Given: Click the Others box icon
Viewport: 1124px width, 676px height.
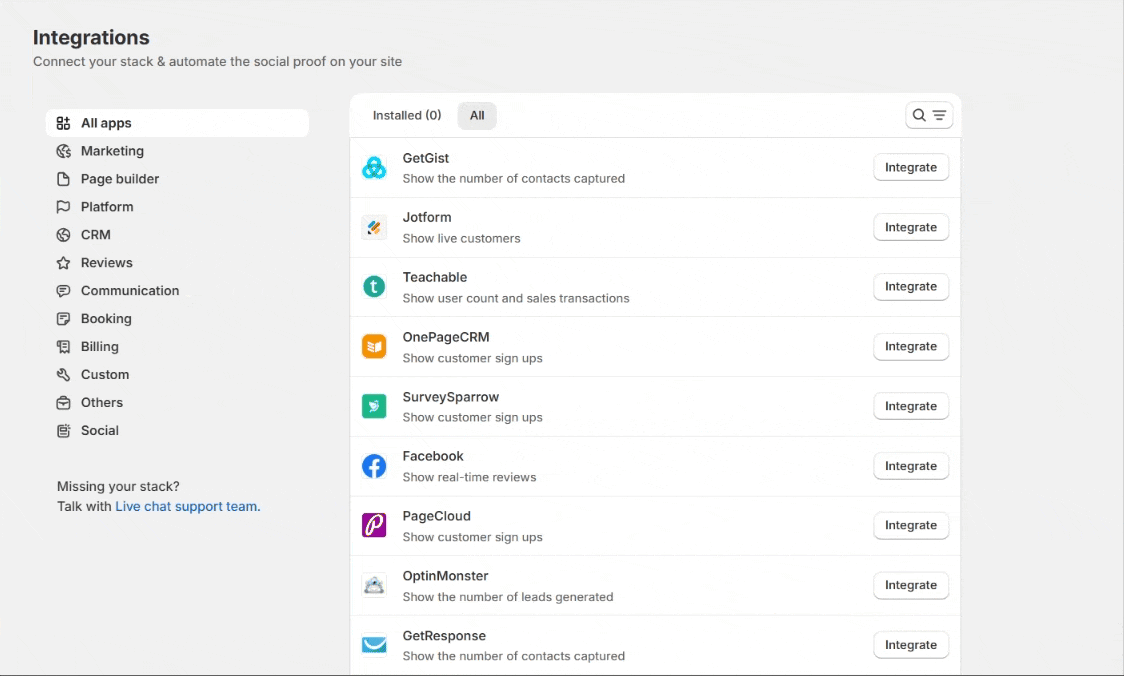Looking at the screenshot, I should coord(63,403).
